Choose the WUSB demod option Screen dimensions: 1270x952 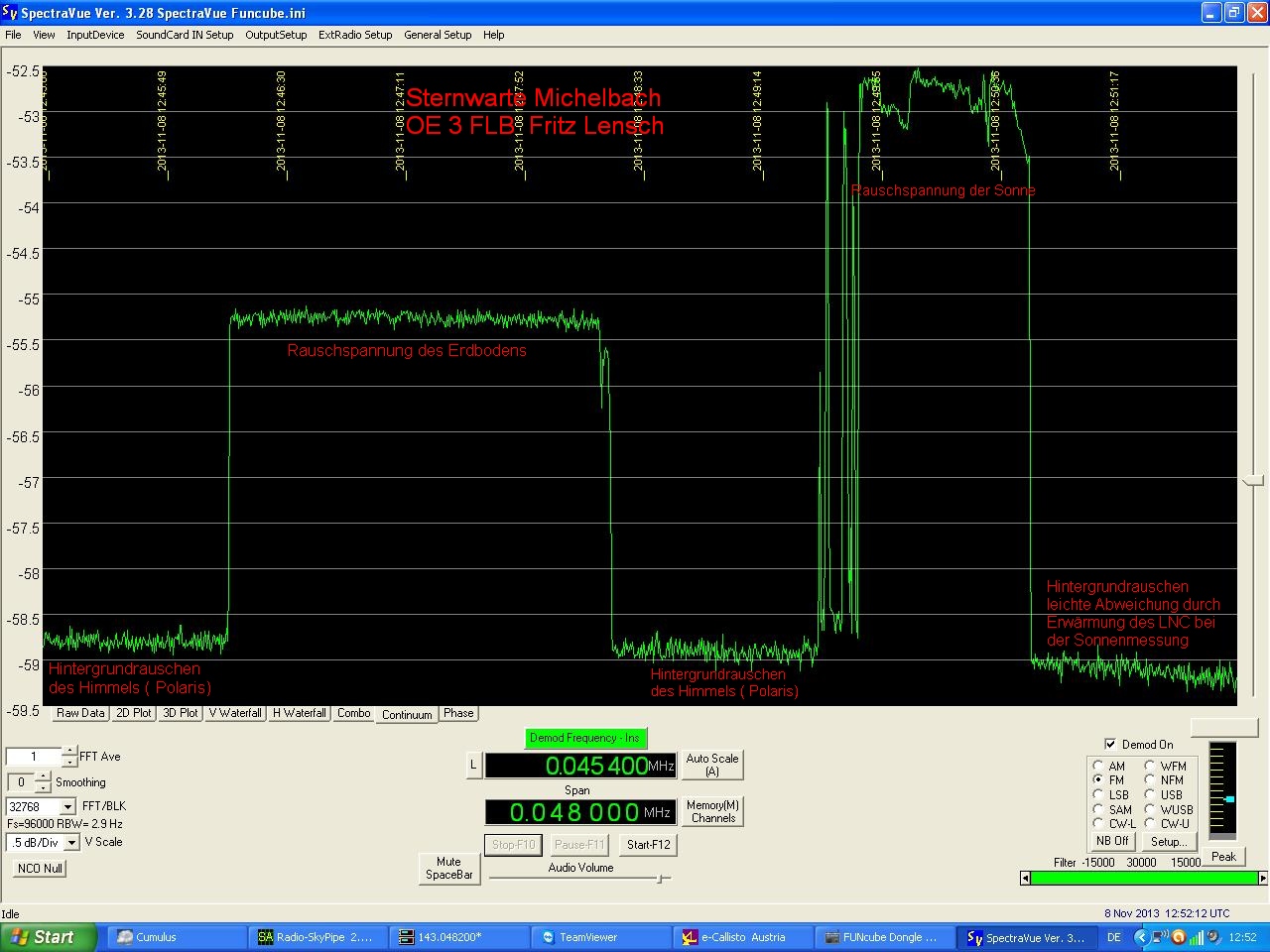tap(1150, 809)
